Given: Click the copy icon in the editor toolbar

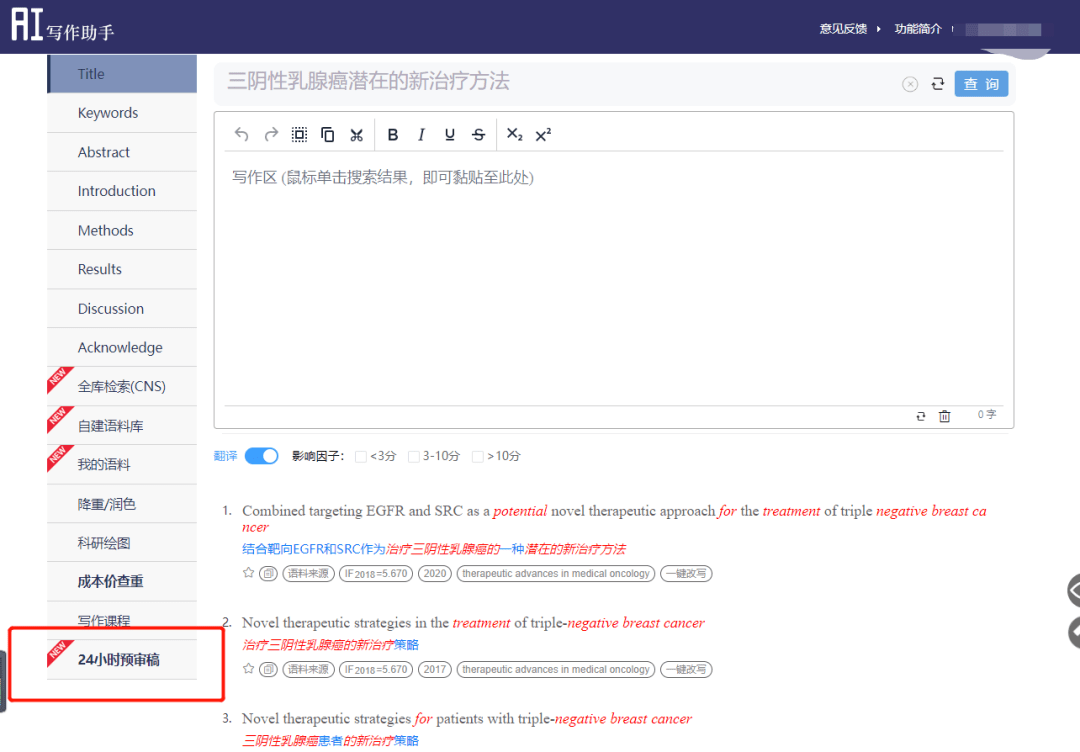Looking at the screenshot, I should (328, 134).
